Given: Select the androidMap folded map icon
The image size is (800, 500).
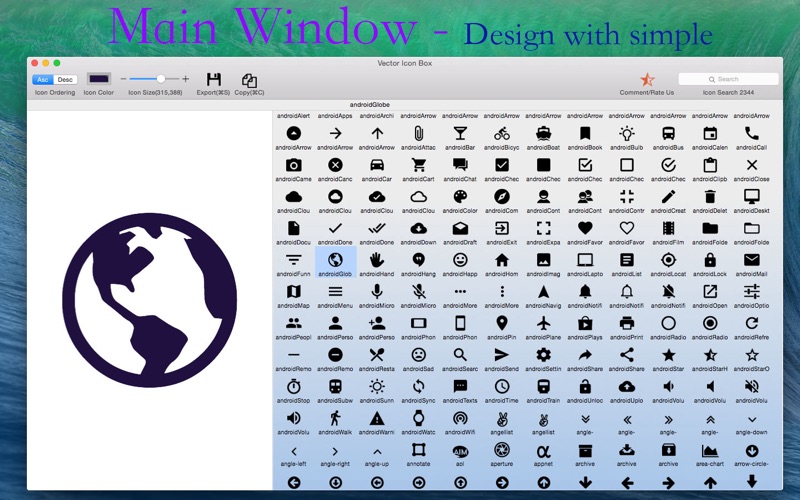Looking at the screenshot, I should 293,292.
